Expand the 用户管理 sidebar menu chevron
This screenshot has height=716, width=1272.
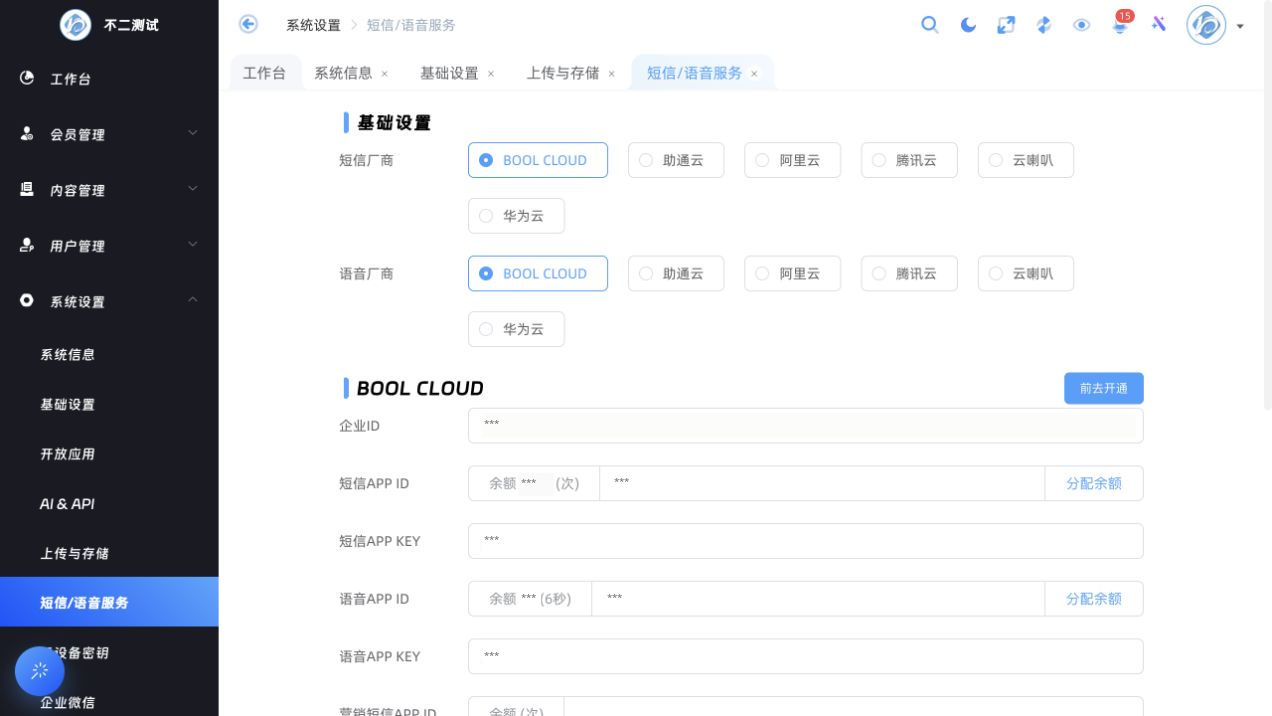click(x=193, y=244)
